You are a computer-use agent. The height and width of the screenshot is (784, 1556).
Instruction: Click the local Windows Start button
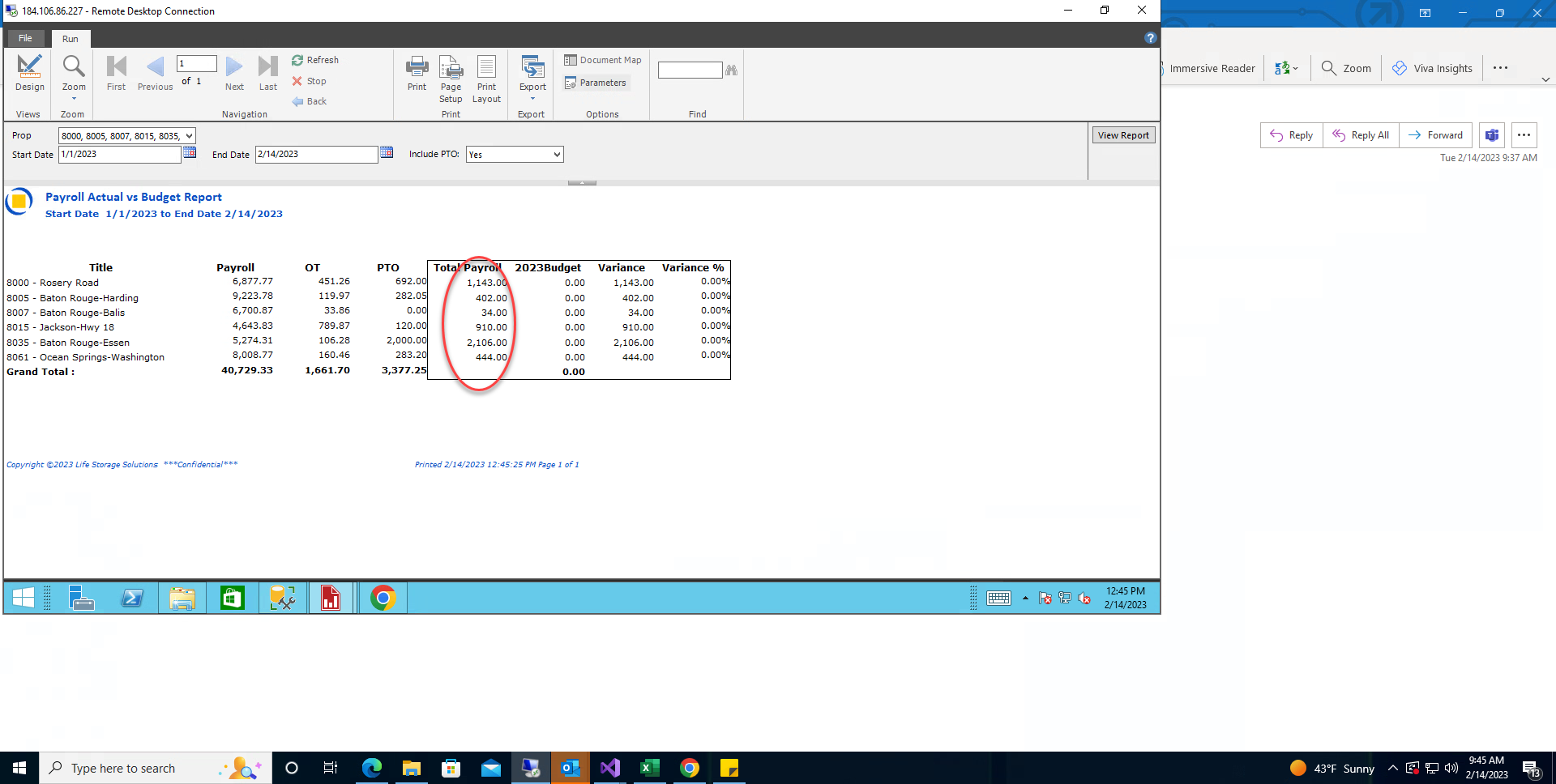click(x=19, y=768)
